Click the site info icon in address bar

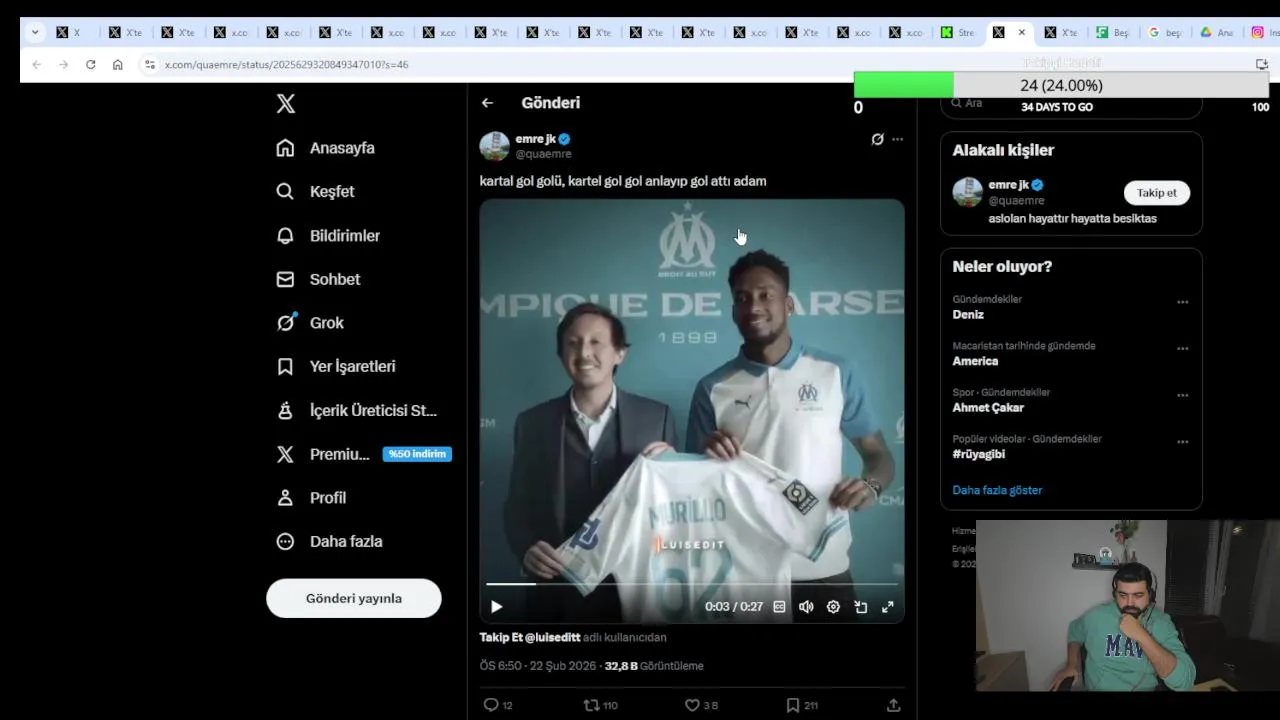pos(149,64)
